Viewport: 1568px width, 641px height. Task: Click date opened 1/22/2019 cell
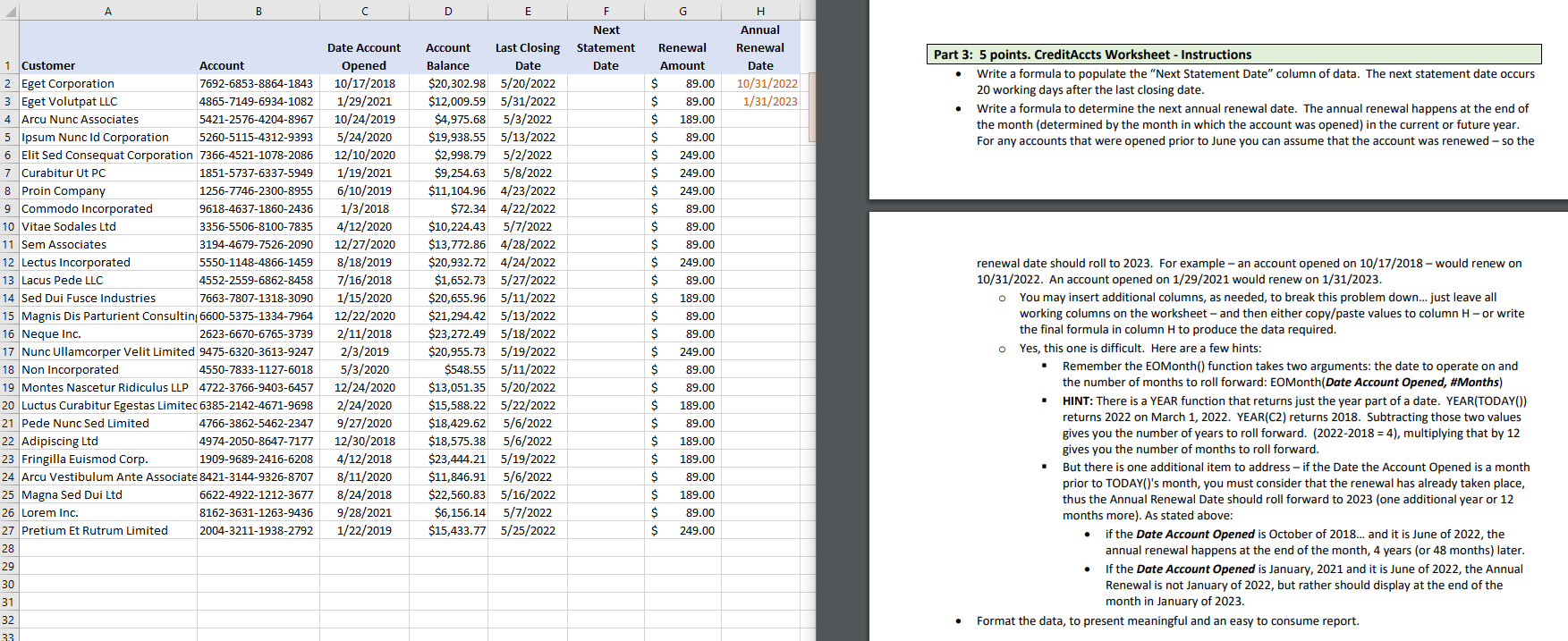tap(364, 530)
